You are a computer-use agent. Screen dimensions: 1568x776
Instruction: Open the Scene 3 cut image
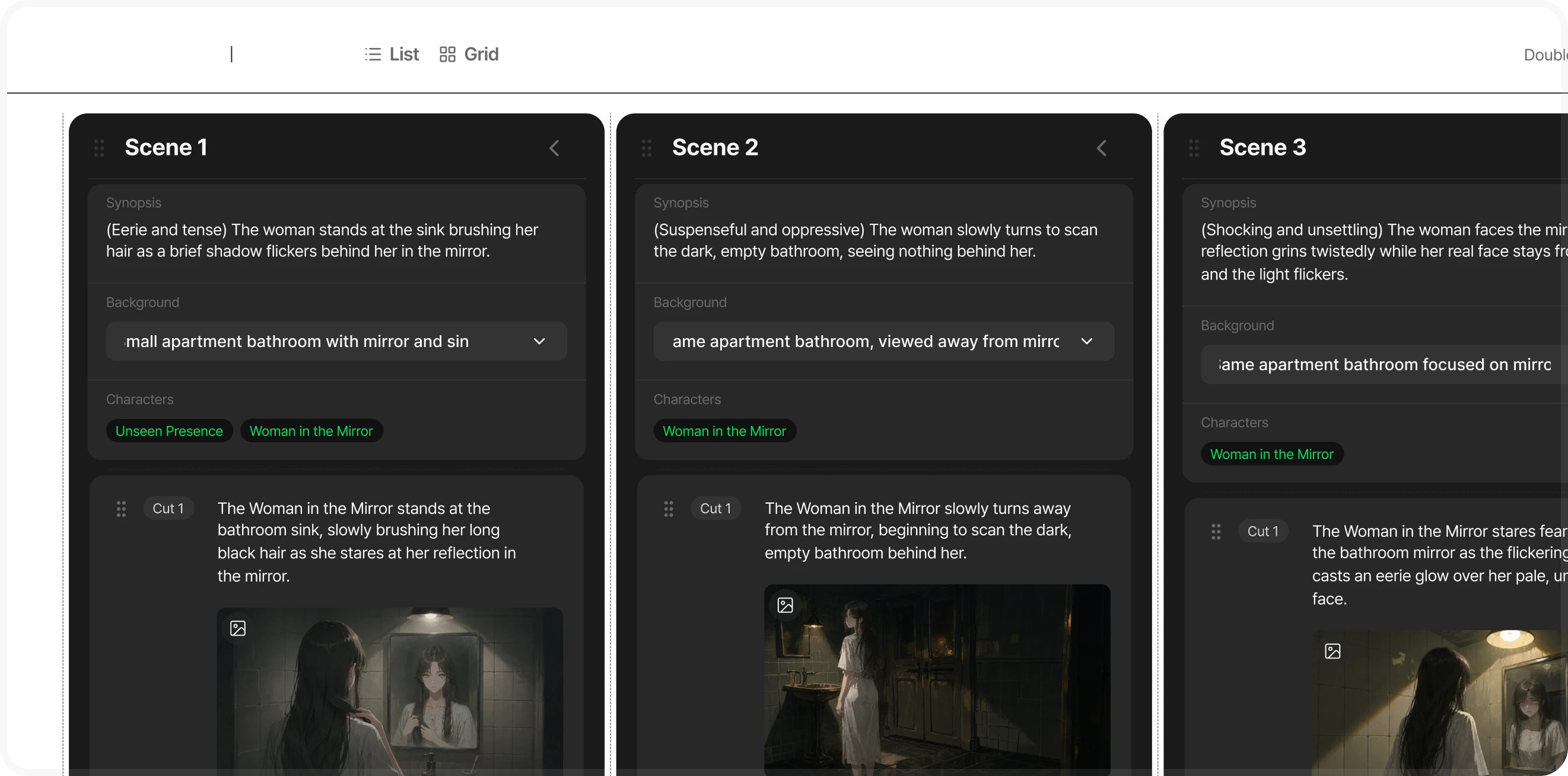tap(1440, 703)
